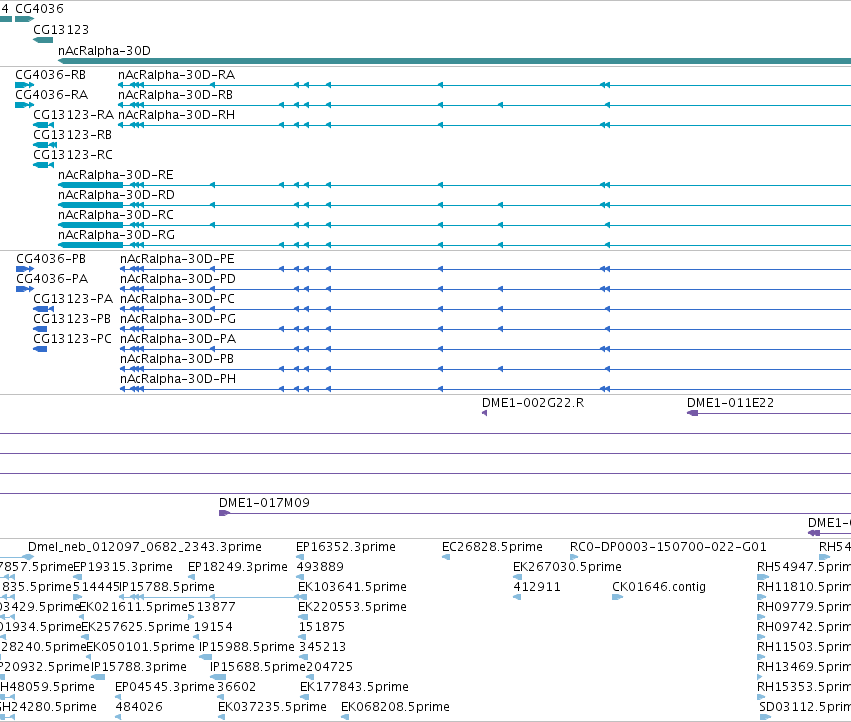Click the long nAcRalpha-30D gene bar
Screen dimensions: 851x722
click(454, 61)
